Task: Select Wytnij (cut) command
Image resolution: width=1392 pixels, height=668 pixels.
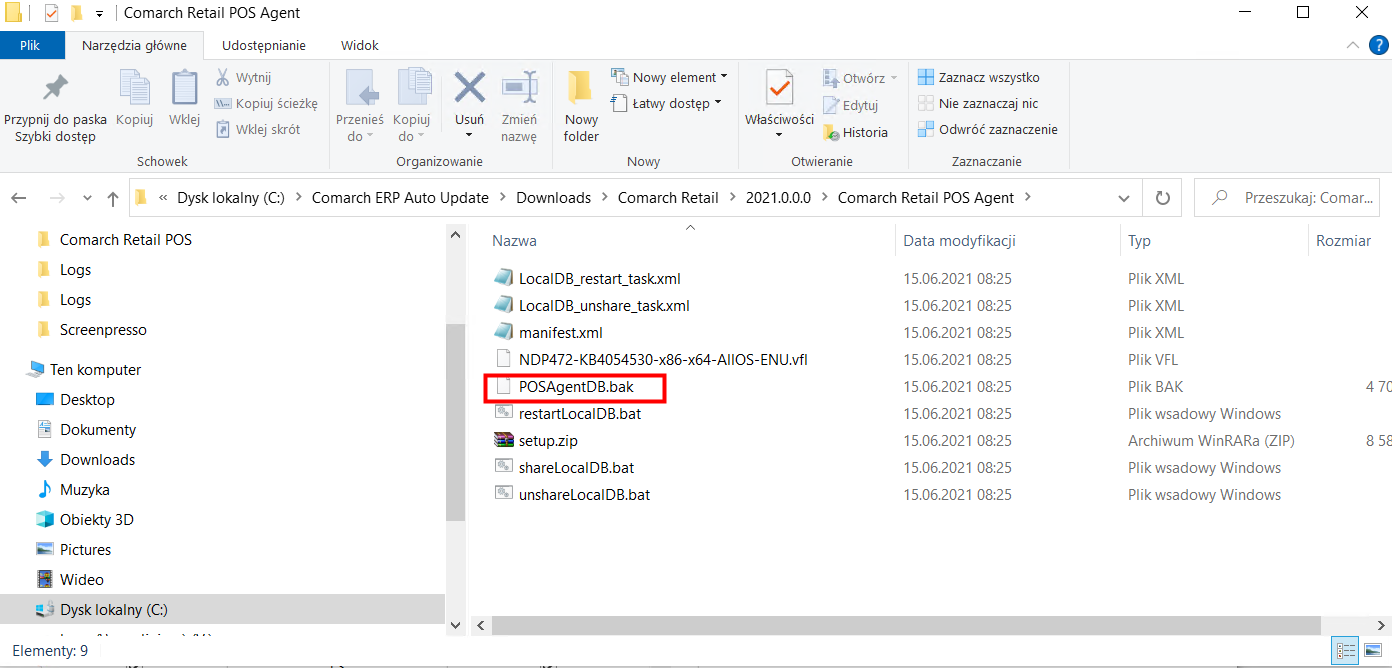Action: click(x=242, y=77)
